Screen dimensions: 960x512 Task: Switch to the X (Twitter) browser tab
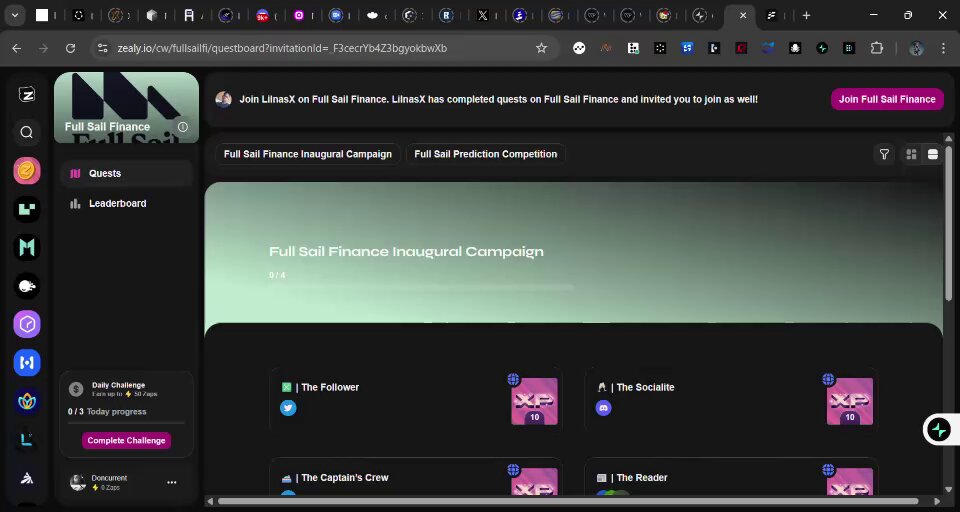coord(483,16)
